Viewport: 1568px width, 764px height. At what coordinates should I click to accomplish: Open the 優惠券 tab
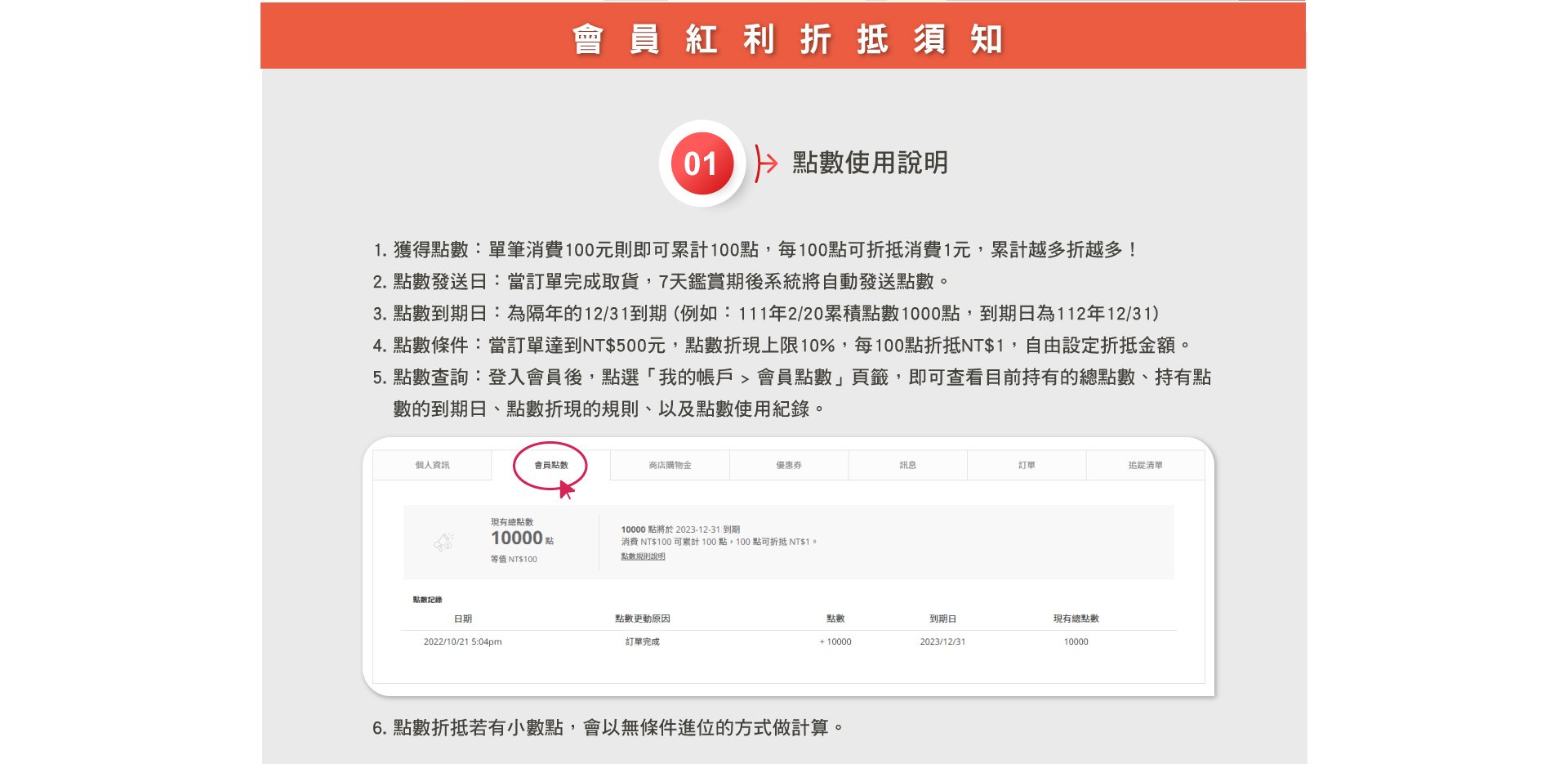click(789, 465)
